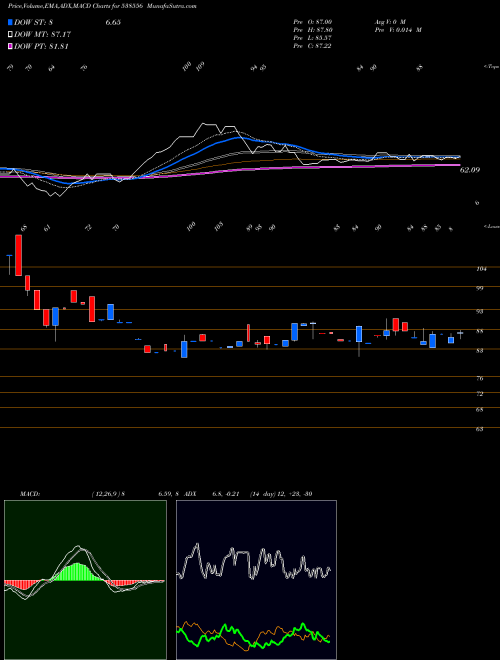The image size is (500, 660).
Task: Select the DOW PT legend label
Action: point(42,46)
